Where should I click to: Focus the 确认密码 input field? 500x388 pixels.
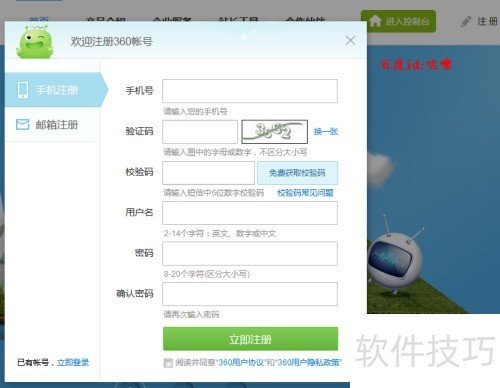(250, 294)
